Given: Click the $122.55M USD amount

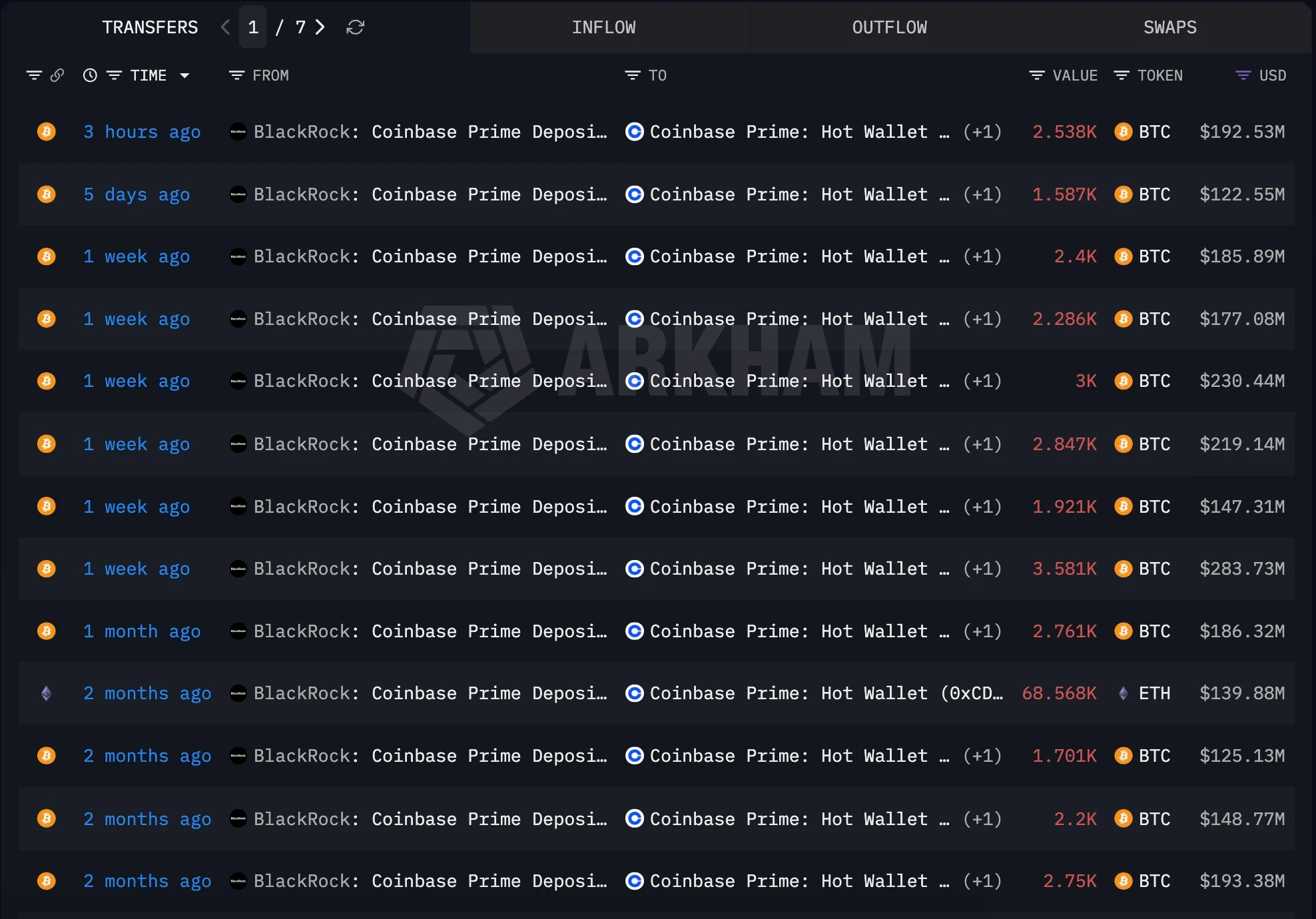Looking at the screenshot, I should click(1242, 194).
